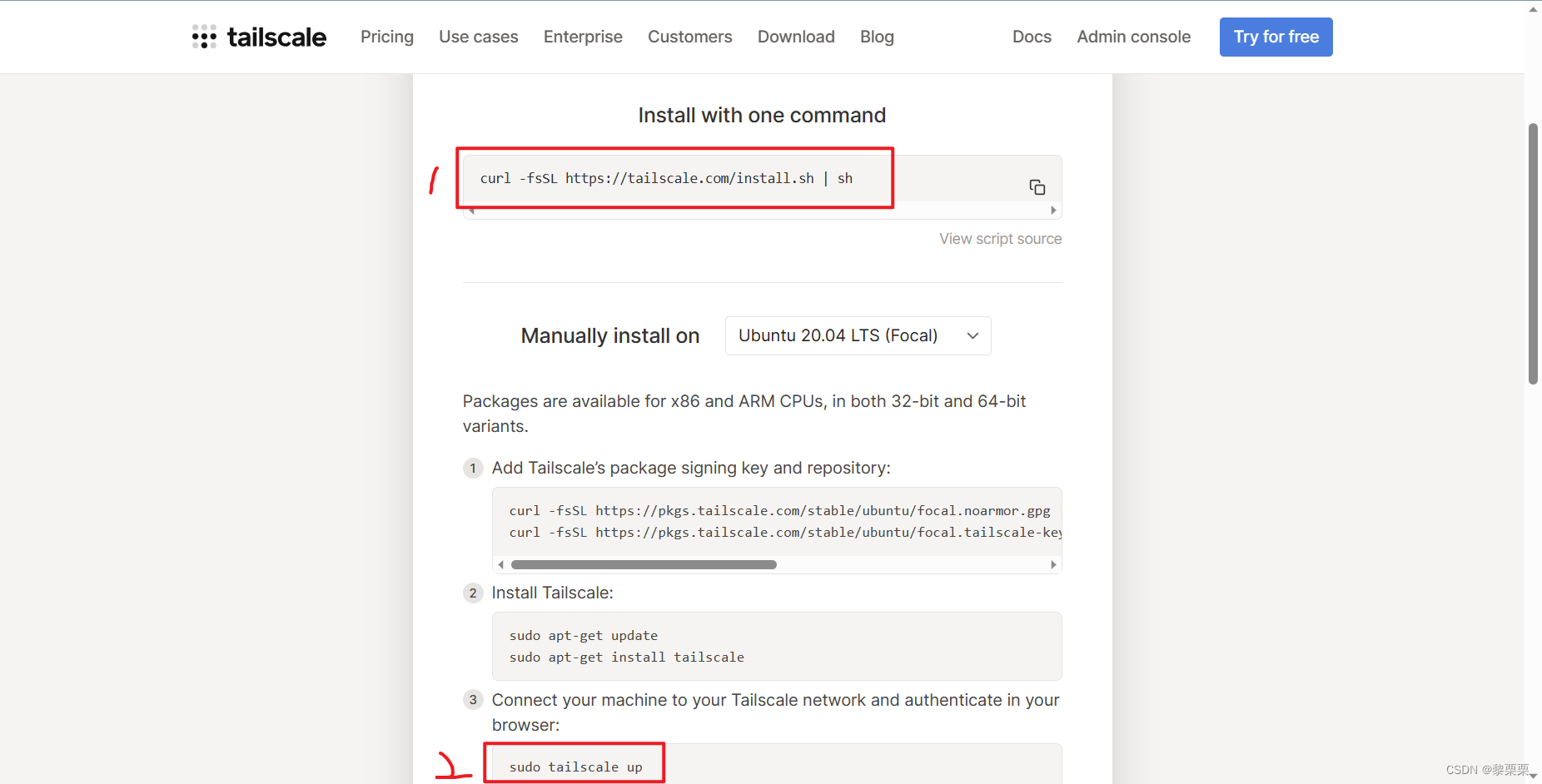1542x784 pixels.
Task: Click the focal.tailscale-key curl command line
Action: click(785, 532)
